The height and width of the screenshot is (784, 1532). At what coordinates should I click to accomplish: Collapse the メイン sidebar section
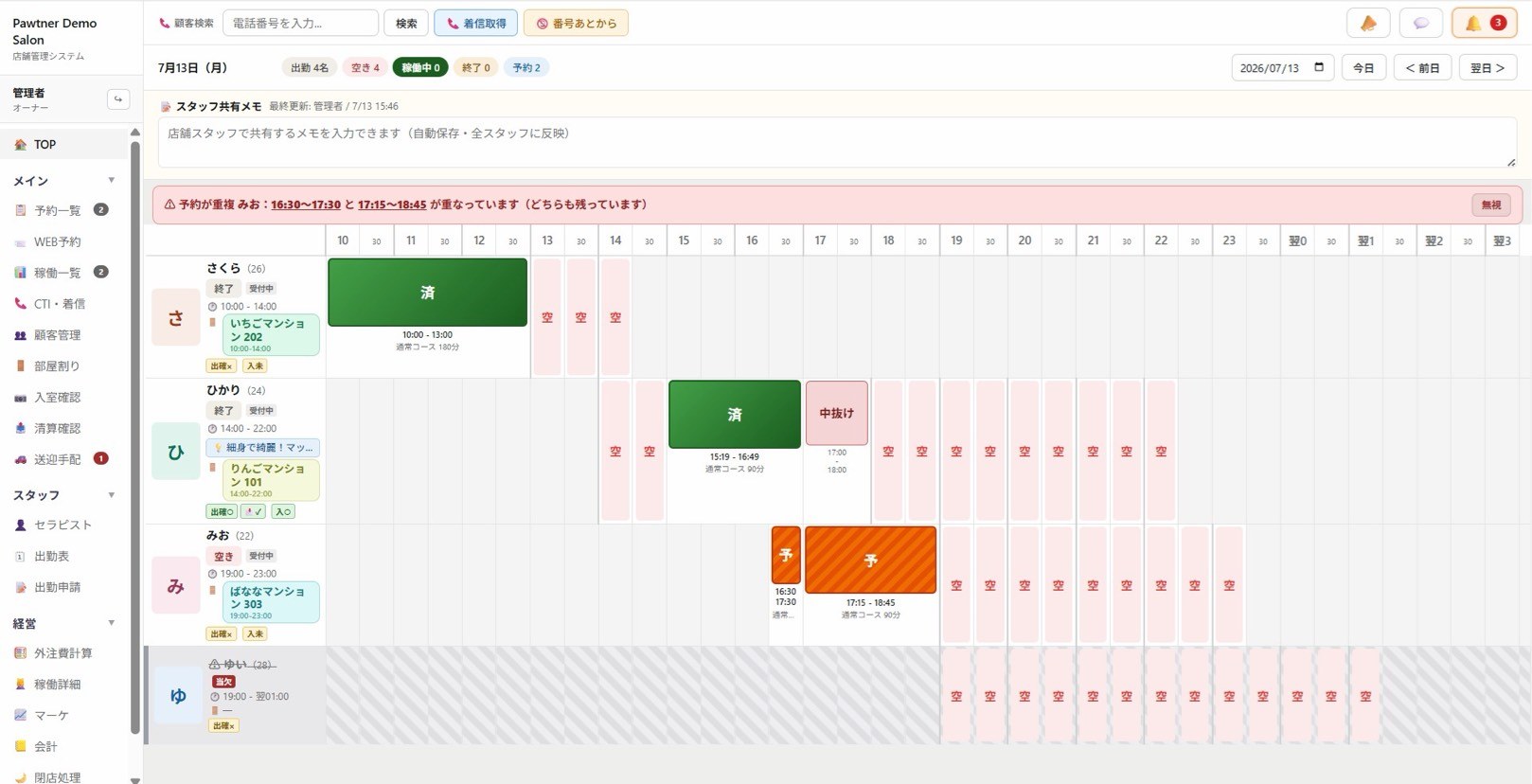tap(111, 180)
